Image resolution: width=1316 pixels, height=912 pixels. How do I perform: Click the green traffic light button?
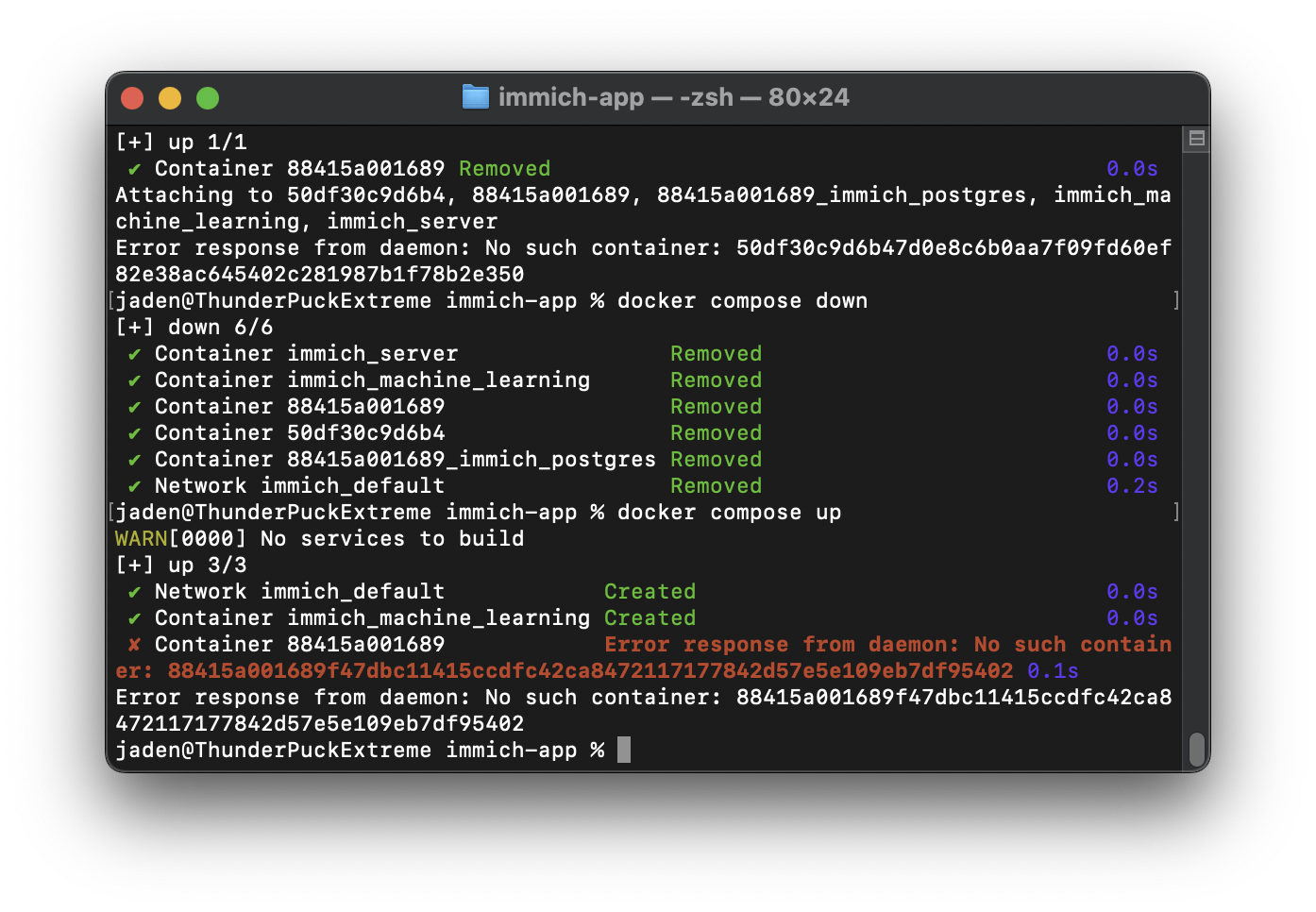[x=207, y=97]
